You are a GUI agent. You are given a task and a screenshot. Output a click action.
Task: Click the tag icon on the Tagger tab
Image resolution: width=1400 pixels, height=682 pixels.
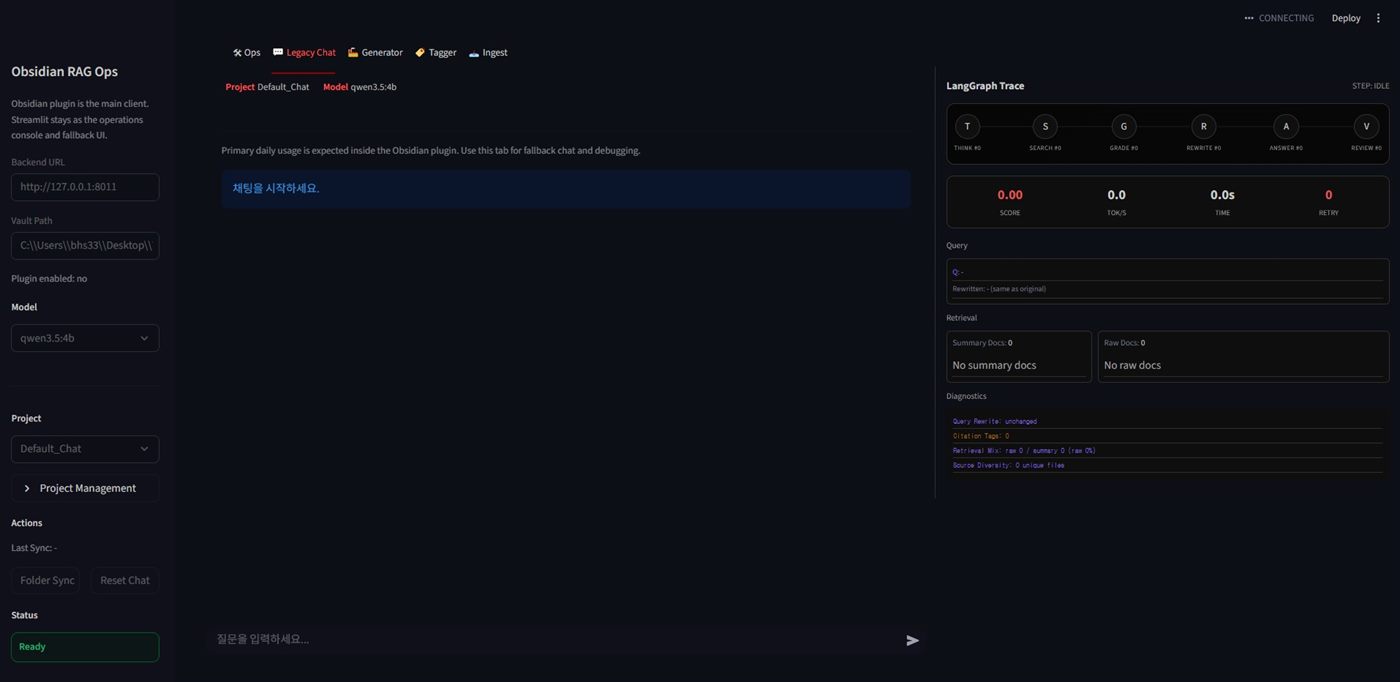pos(420,52)
